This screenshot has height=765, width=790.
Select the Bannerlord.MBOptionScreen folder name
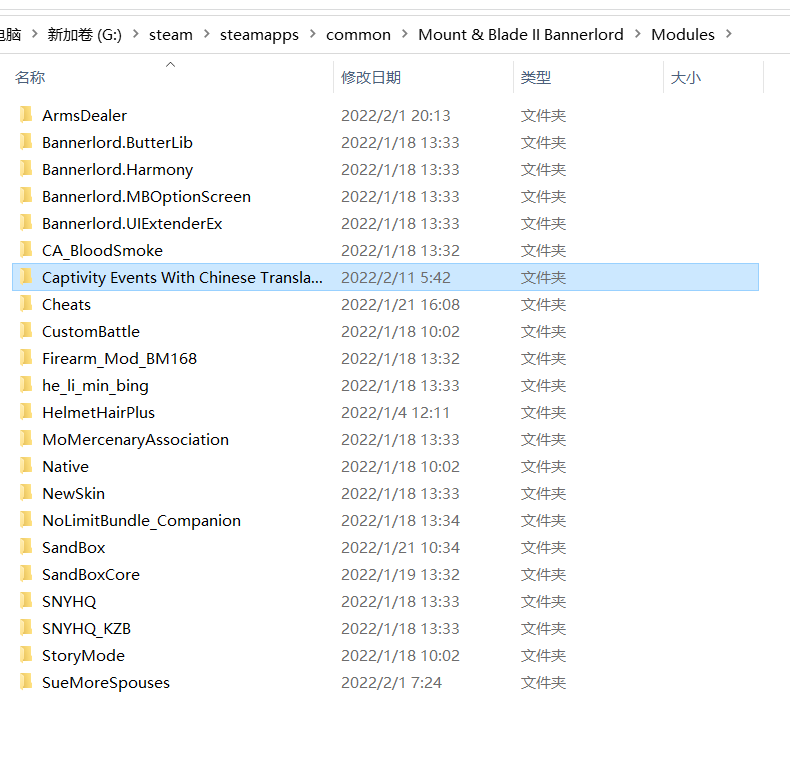tap(146, 197)
